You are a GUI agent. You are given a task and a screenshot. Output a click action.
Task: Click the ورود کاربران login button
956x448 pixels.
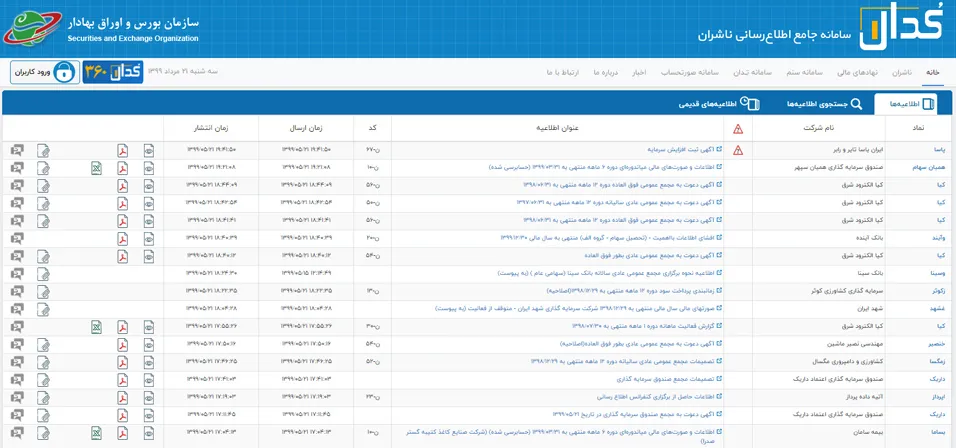point(45,72)
